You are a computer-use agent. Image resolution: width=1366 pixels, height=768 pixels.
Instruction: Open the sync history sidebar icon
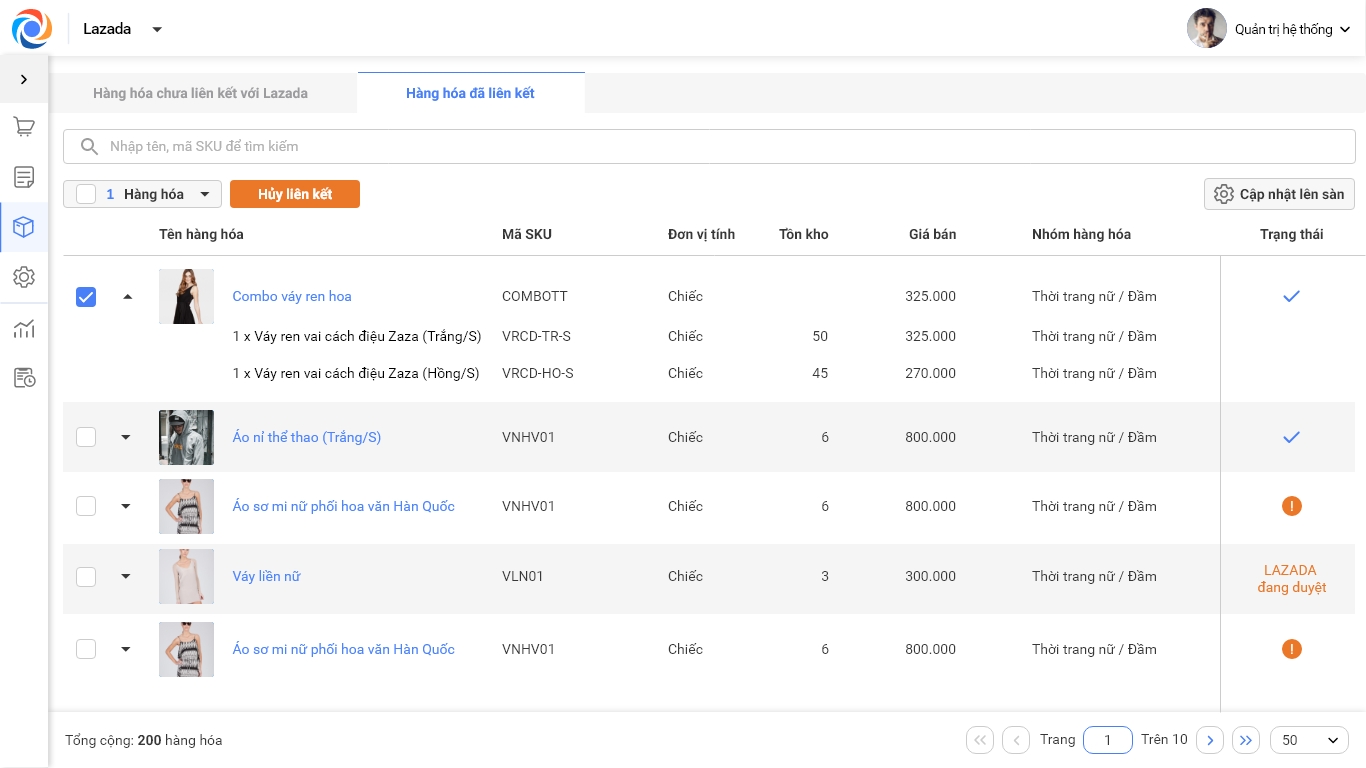pyautogui.click(x=24, y=378)
